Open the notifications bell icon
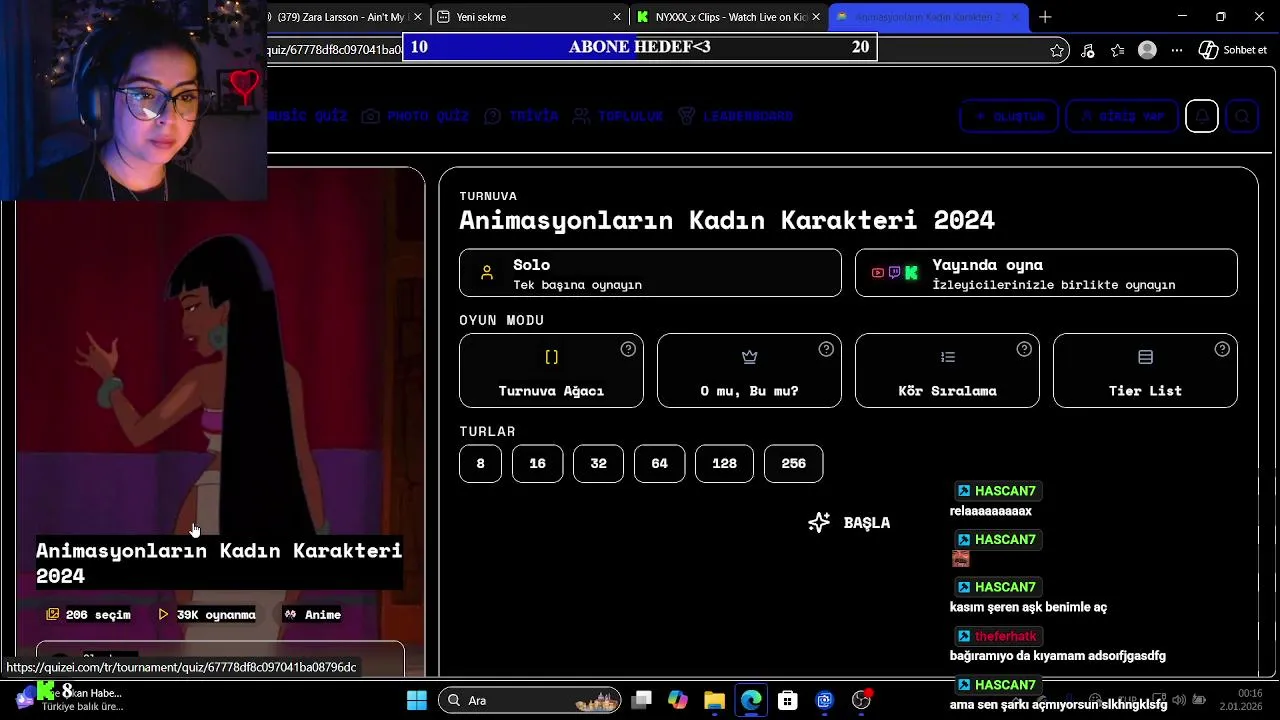The image size is (1280, 720). 1202,116
